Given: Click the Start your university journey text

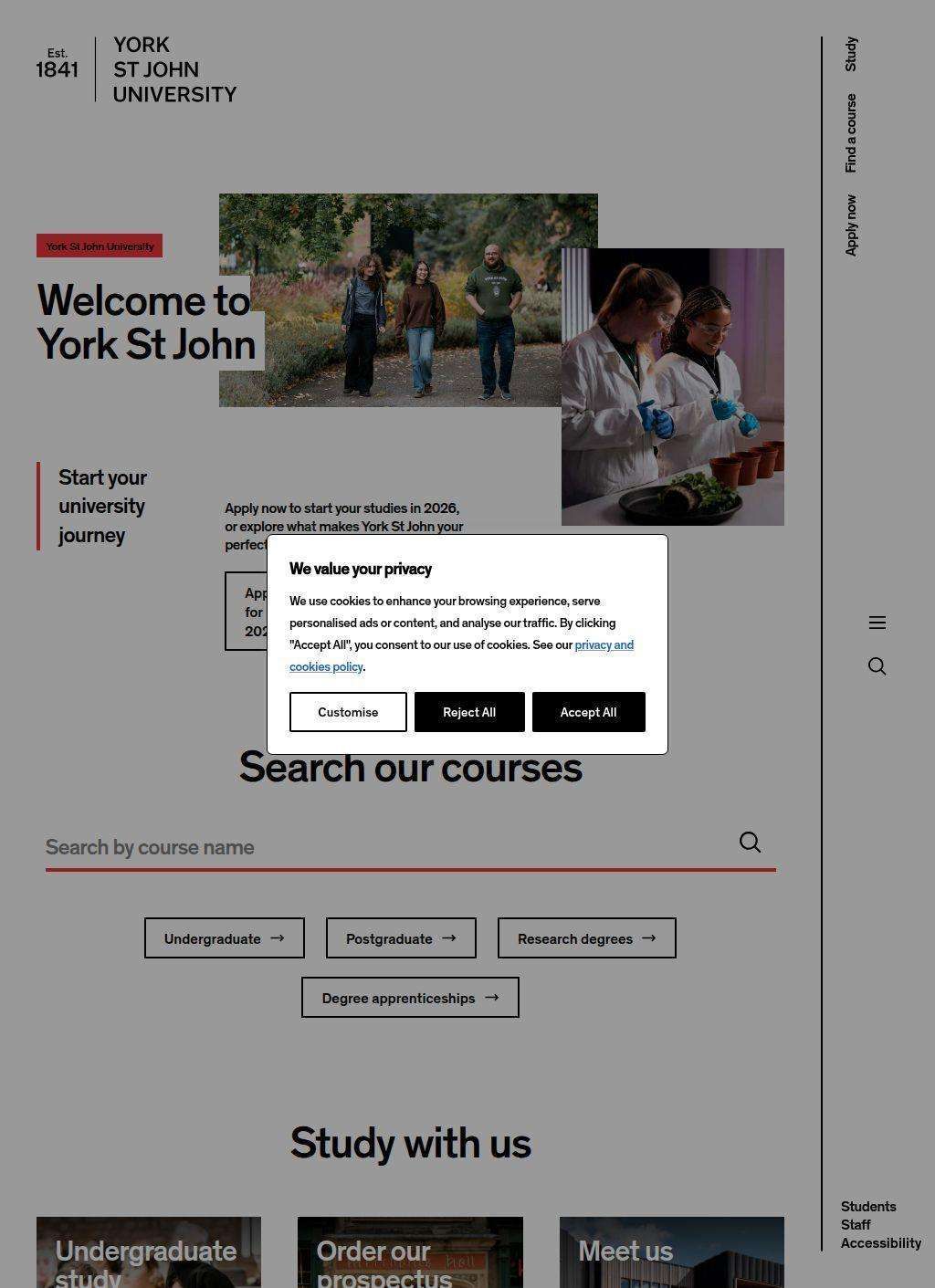Looking at the screenshot, I should point(102,506).
